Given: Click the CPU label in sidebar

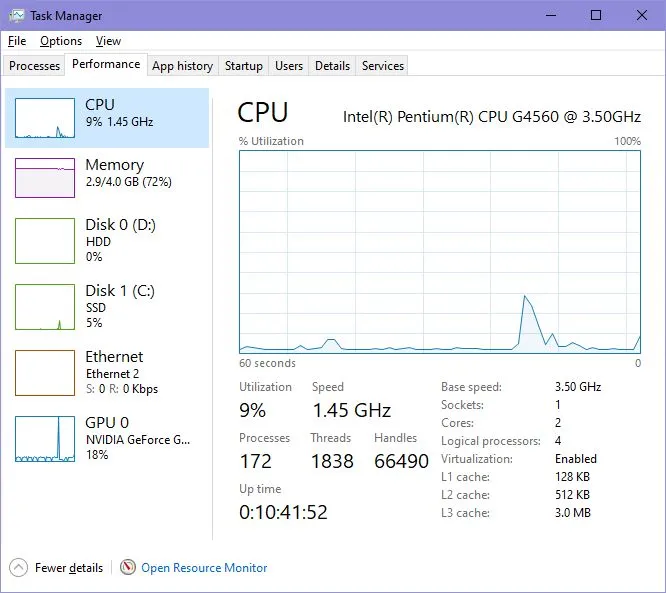Looking at the screenshot, I should 100,105.
